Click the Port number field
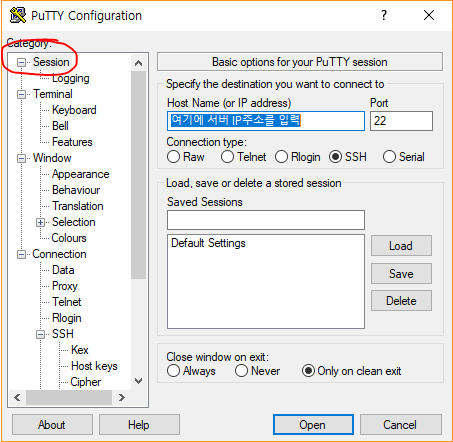 (x=401, y=121)
